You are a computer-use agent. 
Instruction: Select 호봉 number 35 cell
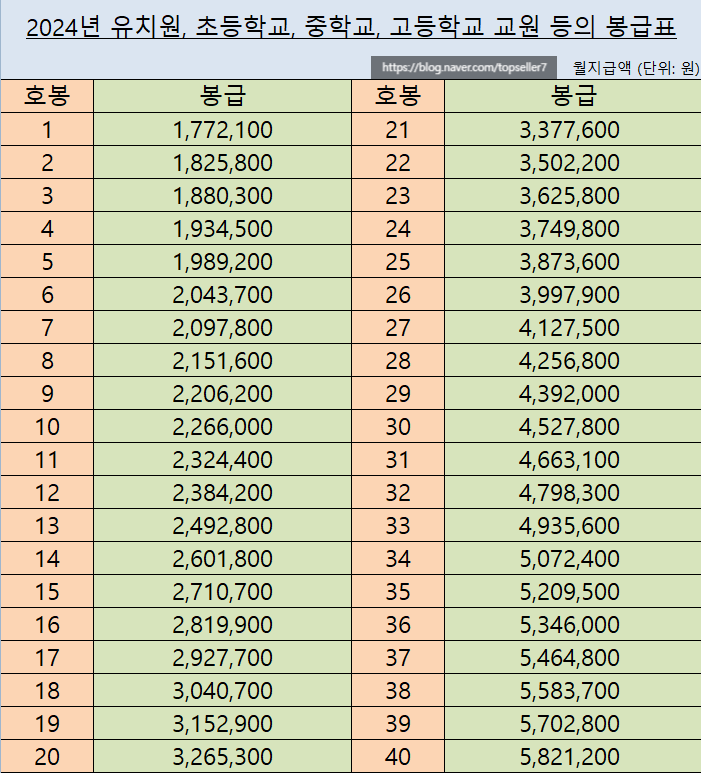(398, 592)
